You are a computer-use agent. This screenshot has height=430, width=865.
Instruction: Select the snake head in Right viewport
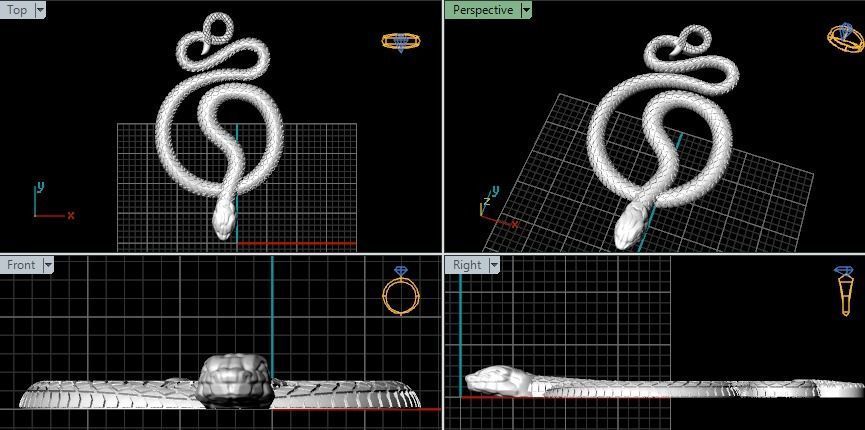[499, 380]
